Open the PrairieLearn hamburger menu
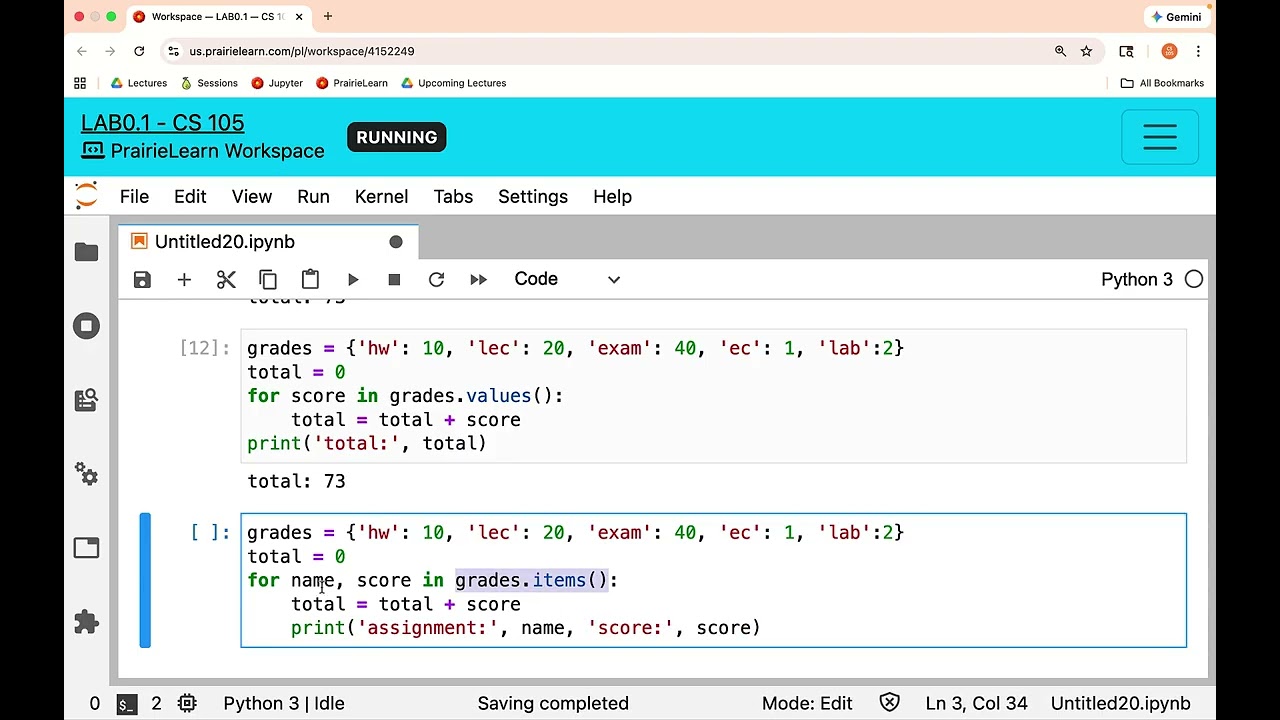Image resolution: width=1280 pixels, height=720 pixels. click(x=1160, y=137)
